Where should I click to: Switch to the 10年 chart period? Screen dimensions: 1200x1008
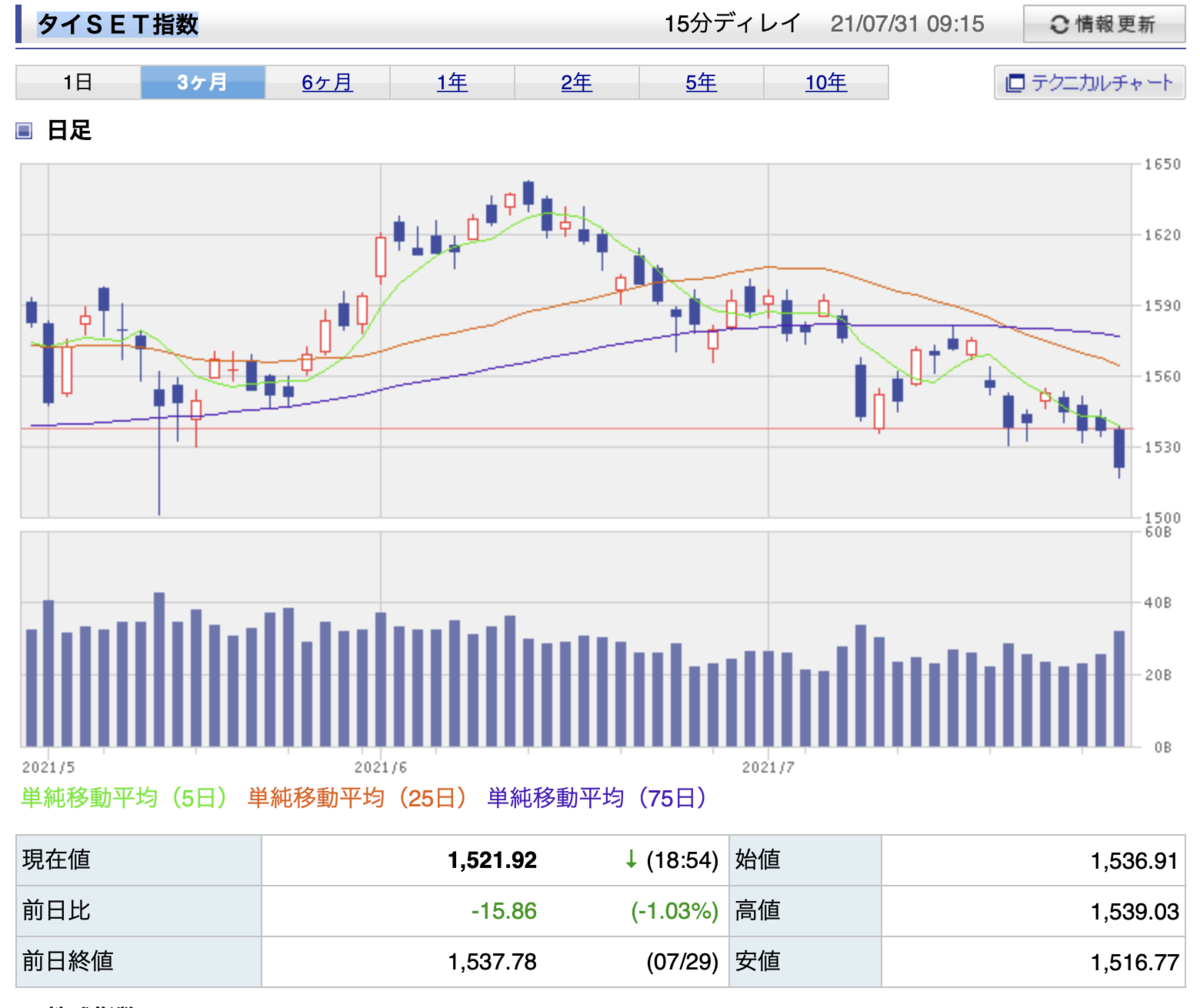pyautogui.click(x=826, y=82)
